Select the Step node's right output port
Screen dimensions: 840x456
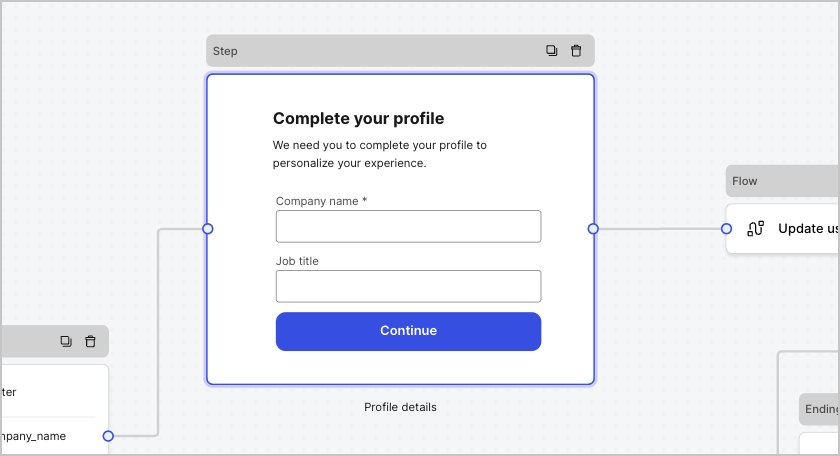click(593, 229)
